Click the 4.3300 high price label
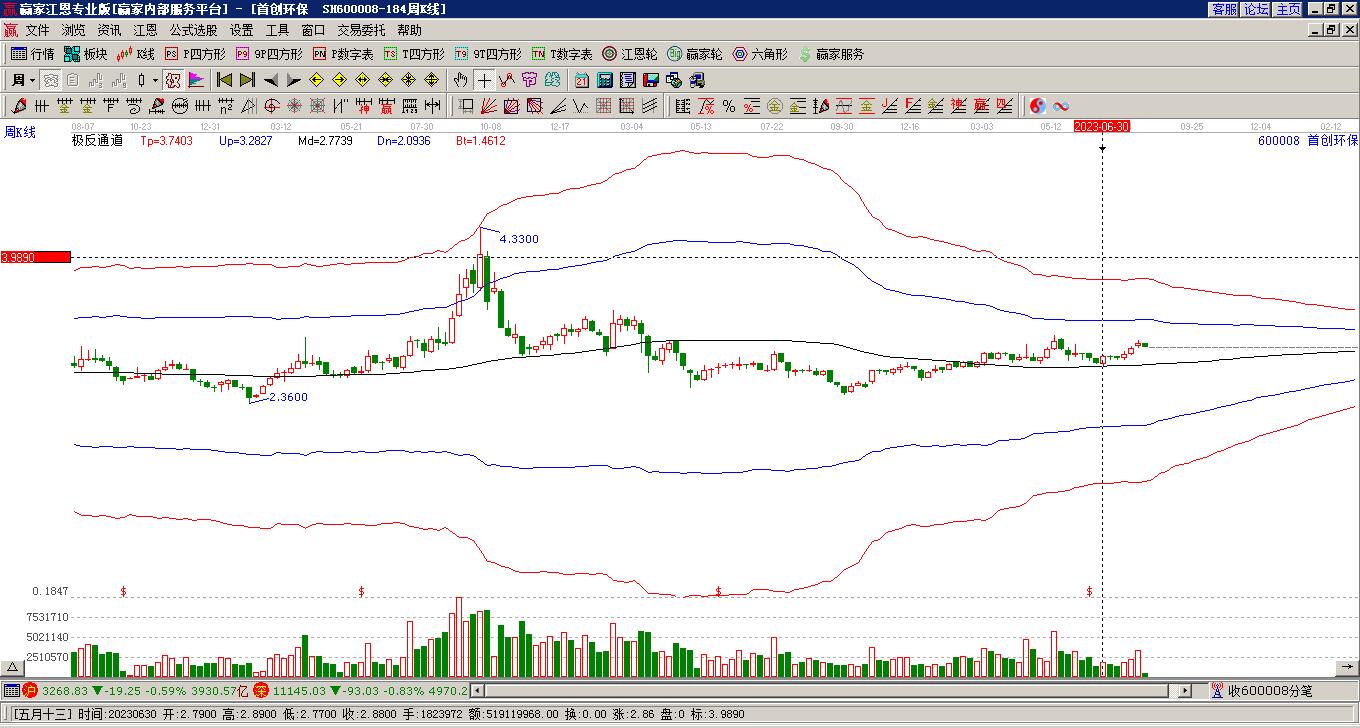1360x728 pixels. (x=519, y=239)
